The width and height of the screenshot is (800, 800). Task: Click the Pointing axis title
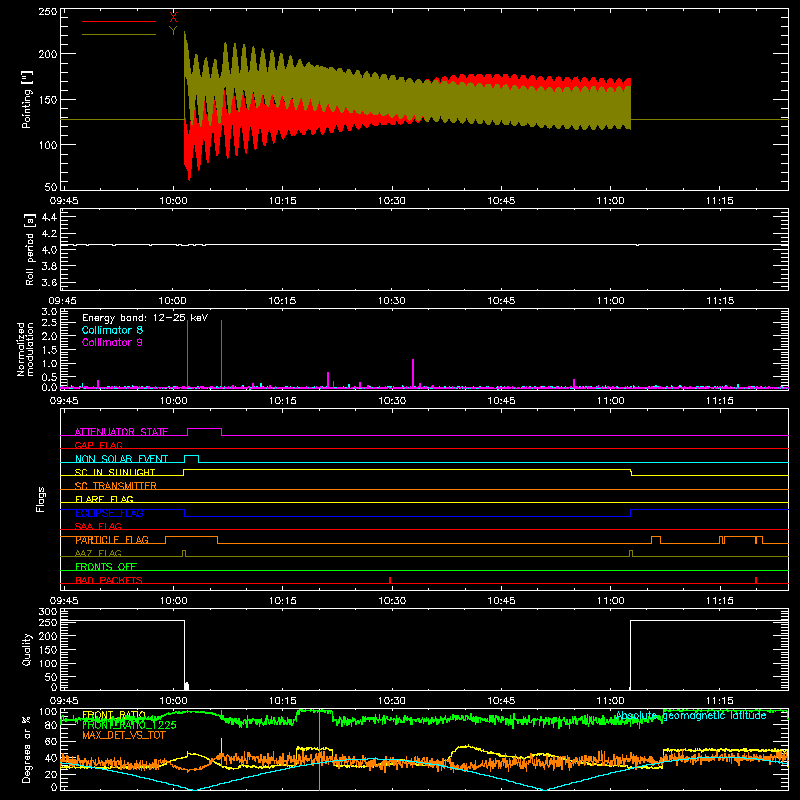(x=27, y=99)
